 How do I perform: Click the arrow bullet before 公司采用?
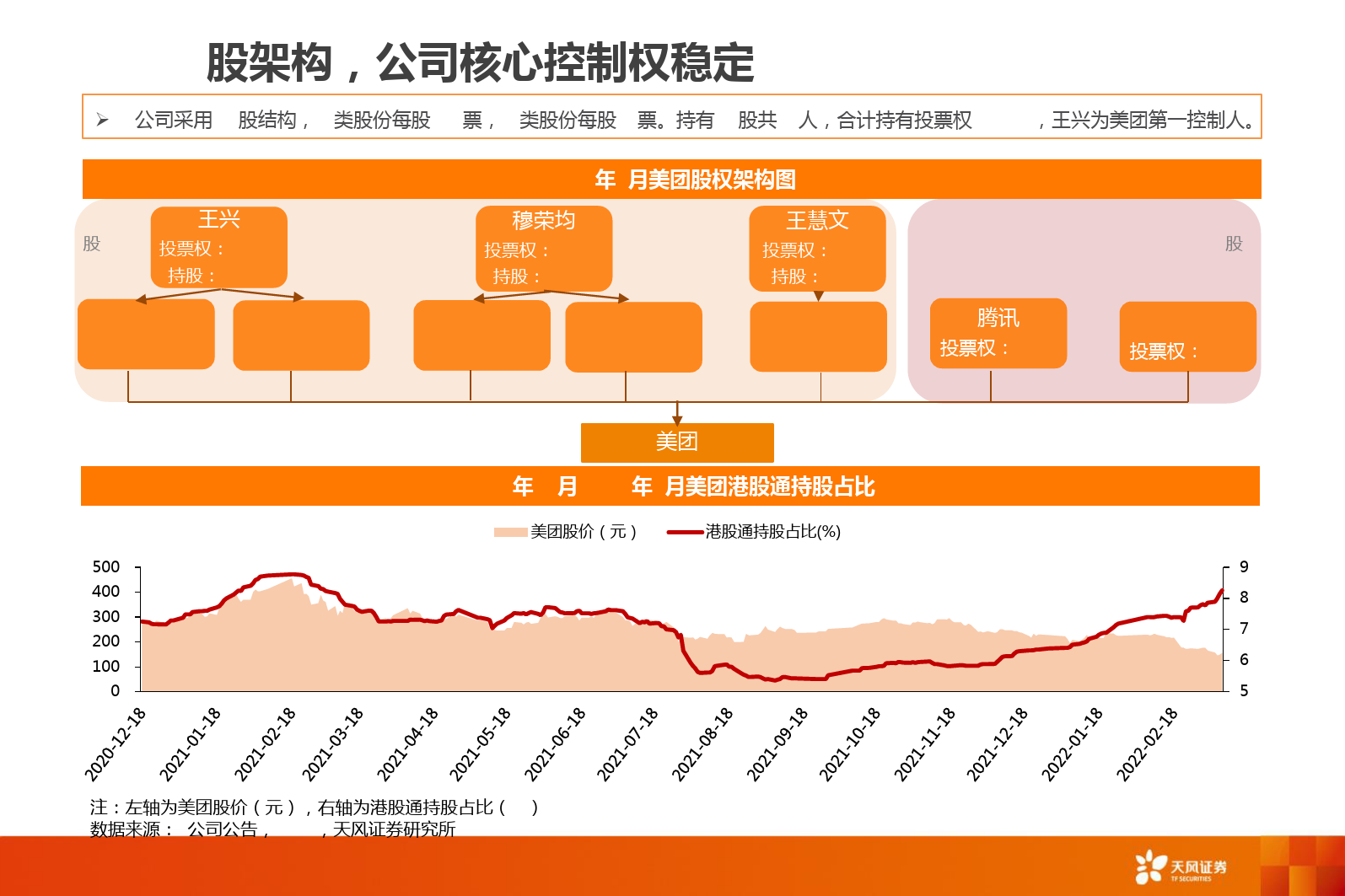102,120
